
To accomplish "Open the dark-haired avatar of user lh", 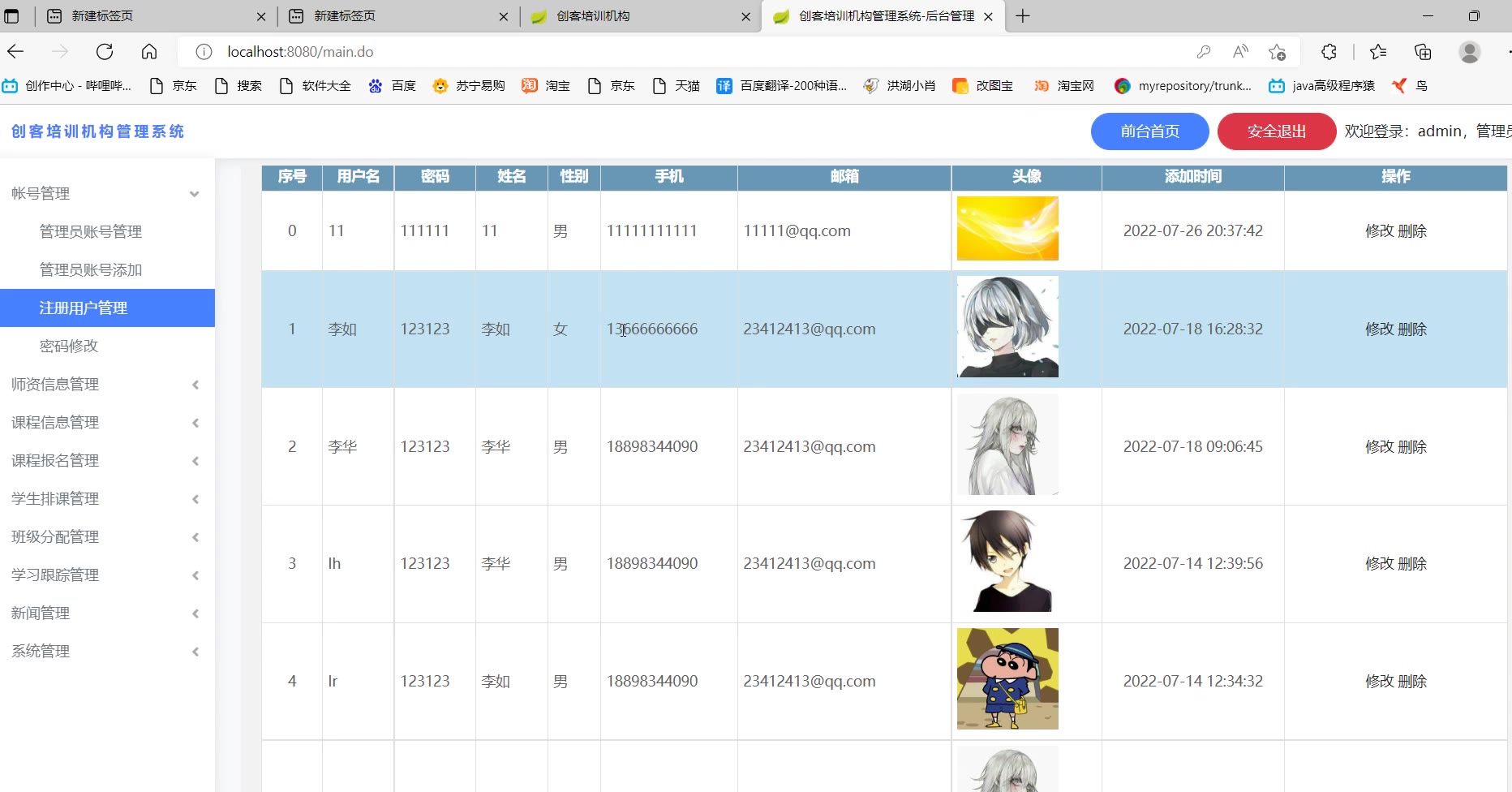I will [x=1007, y=561].
